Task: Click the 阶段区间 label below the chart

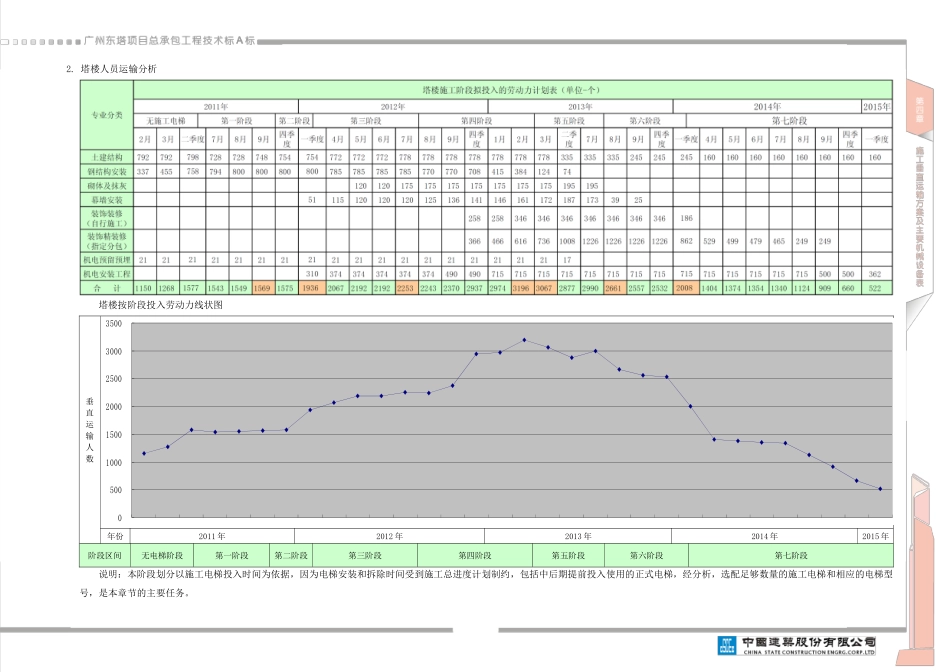Action: click(105, 556)
